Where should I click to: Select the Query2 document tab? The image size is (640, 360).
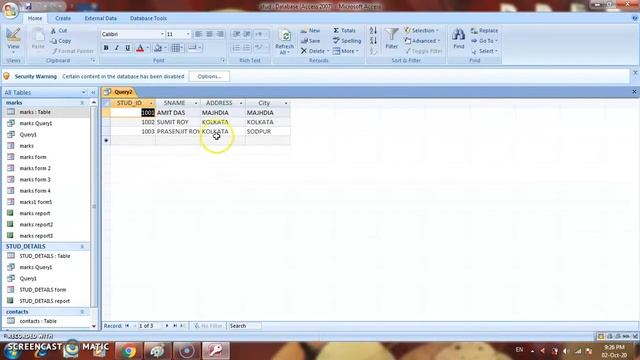click(119, 92)
